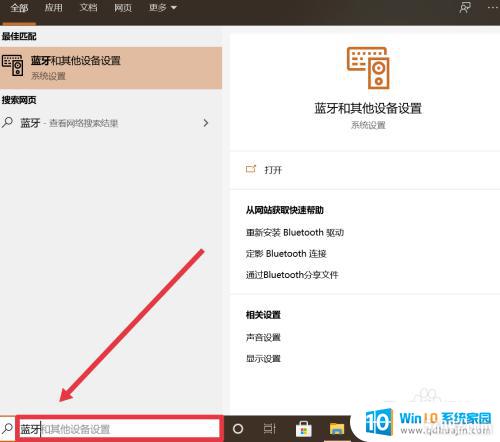Click 打开 to open Bluetooth settings

click(x=273, y=170)
